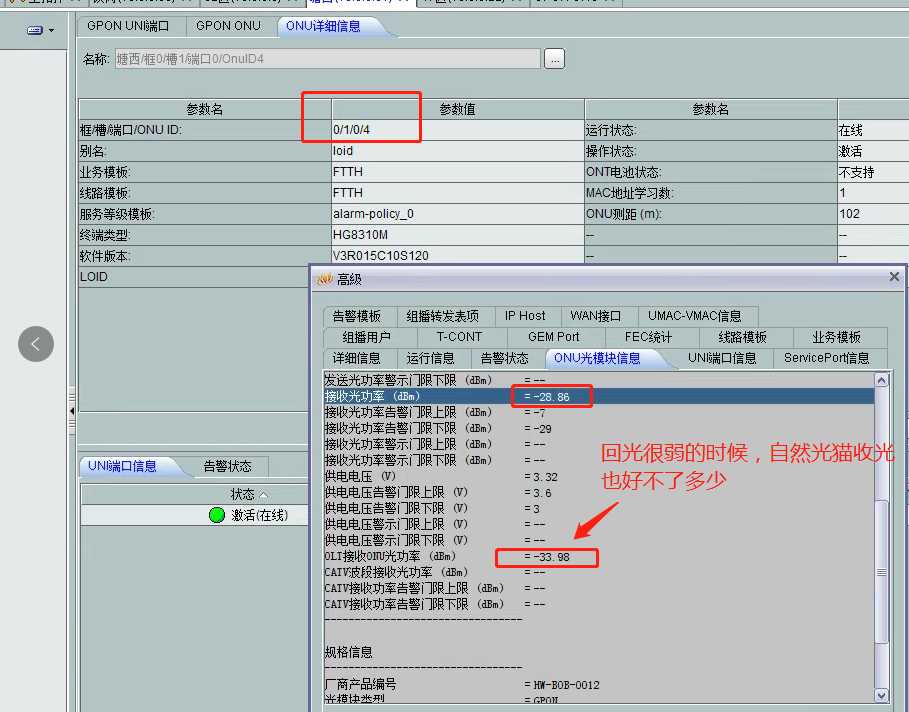Open the device icon dropdown at top left

(42, 31)
